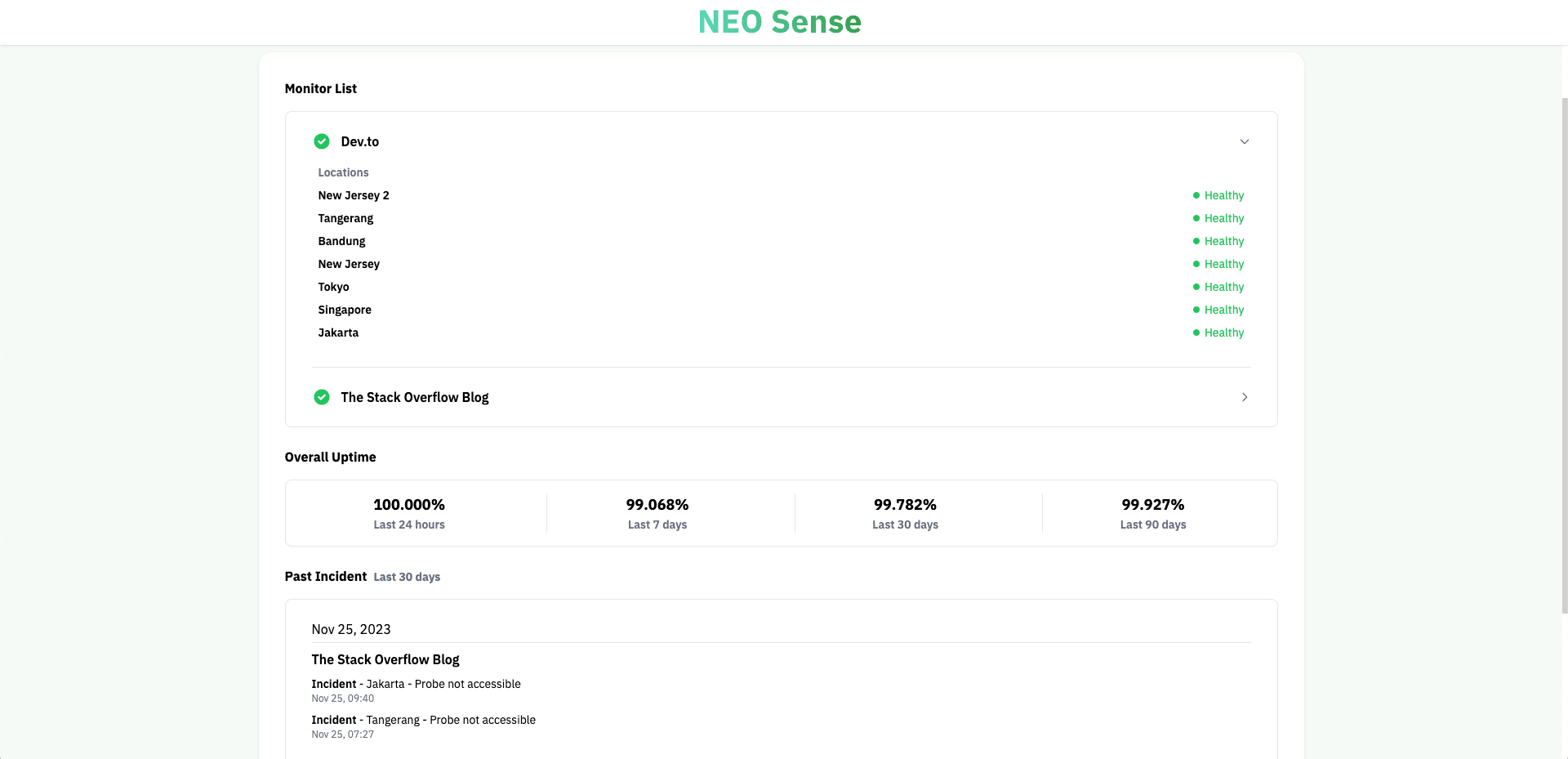Click the green health dot next to Bandung
This screenshot has width=1568, height=759.
pyautogui.click(x=1196, y=241)
